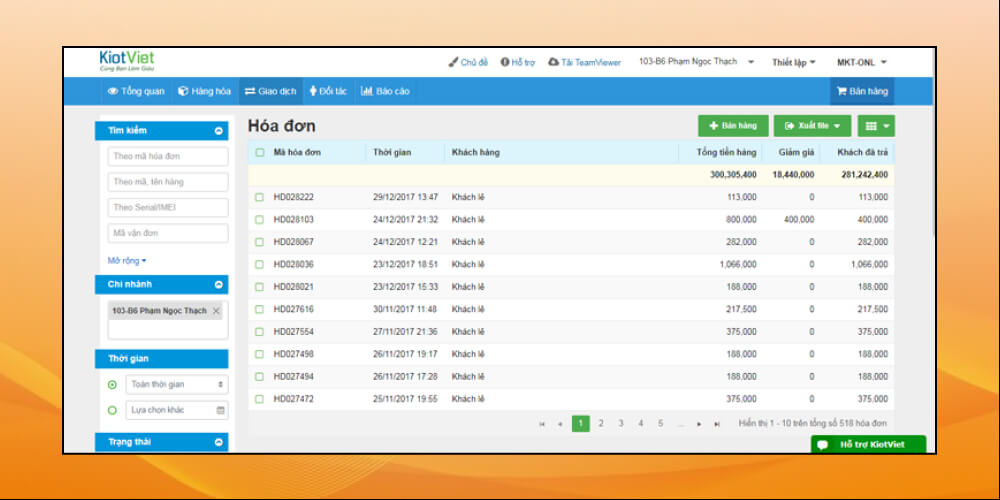This screenshot has width=1000, height=500.
Task: Click the Mở rộng link
Action: tap(127, 260)
